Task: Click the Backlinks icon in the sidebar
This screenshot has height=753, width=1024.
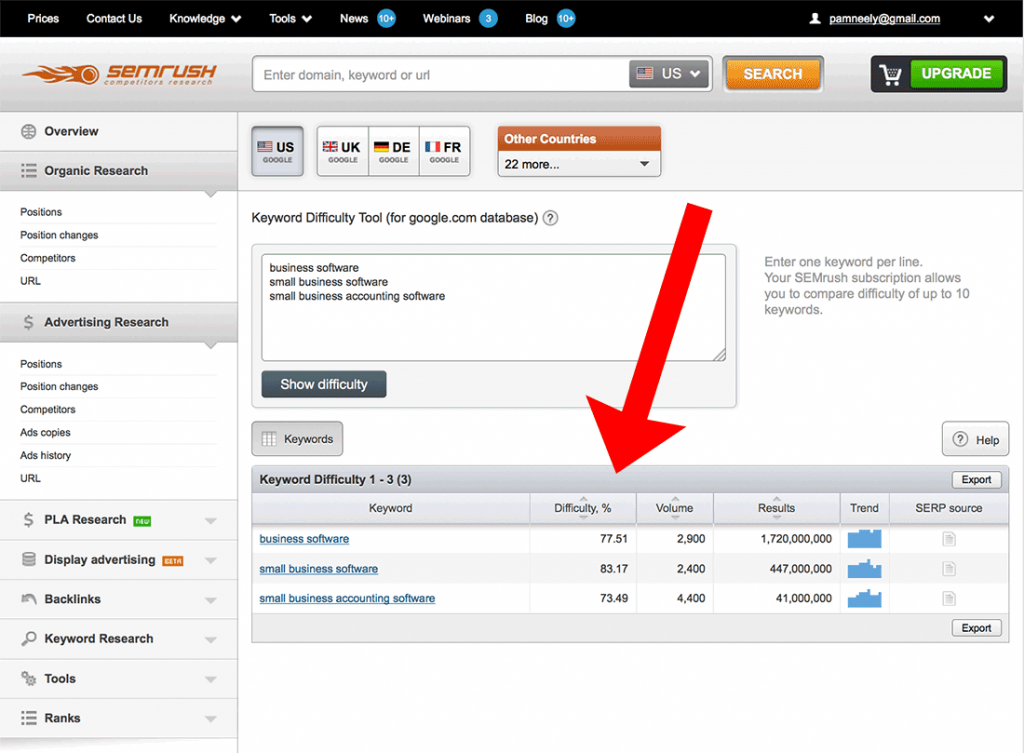Action: tap(28, 599)
